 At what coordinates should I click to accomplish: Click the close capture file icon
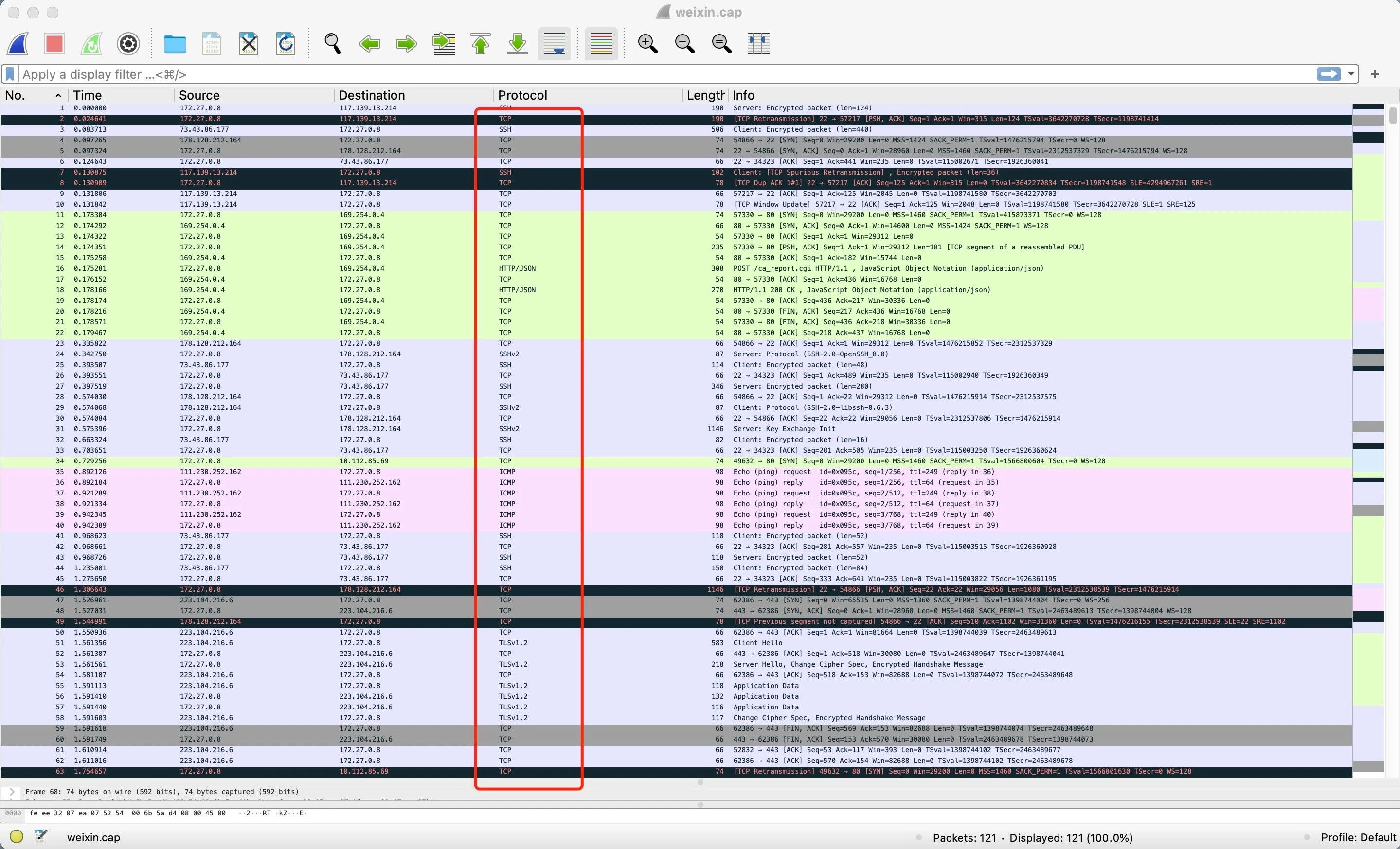click(x=249, y=44)
